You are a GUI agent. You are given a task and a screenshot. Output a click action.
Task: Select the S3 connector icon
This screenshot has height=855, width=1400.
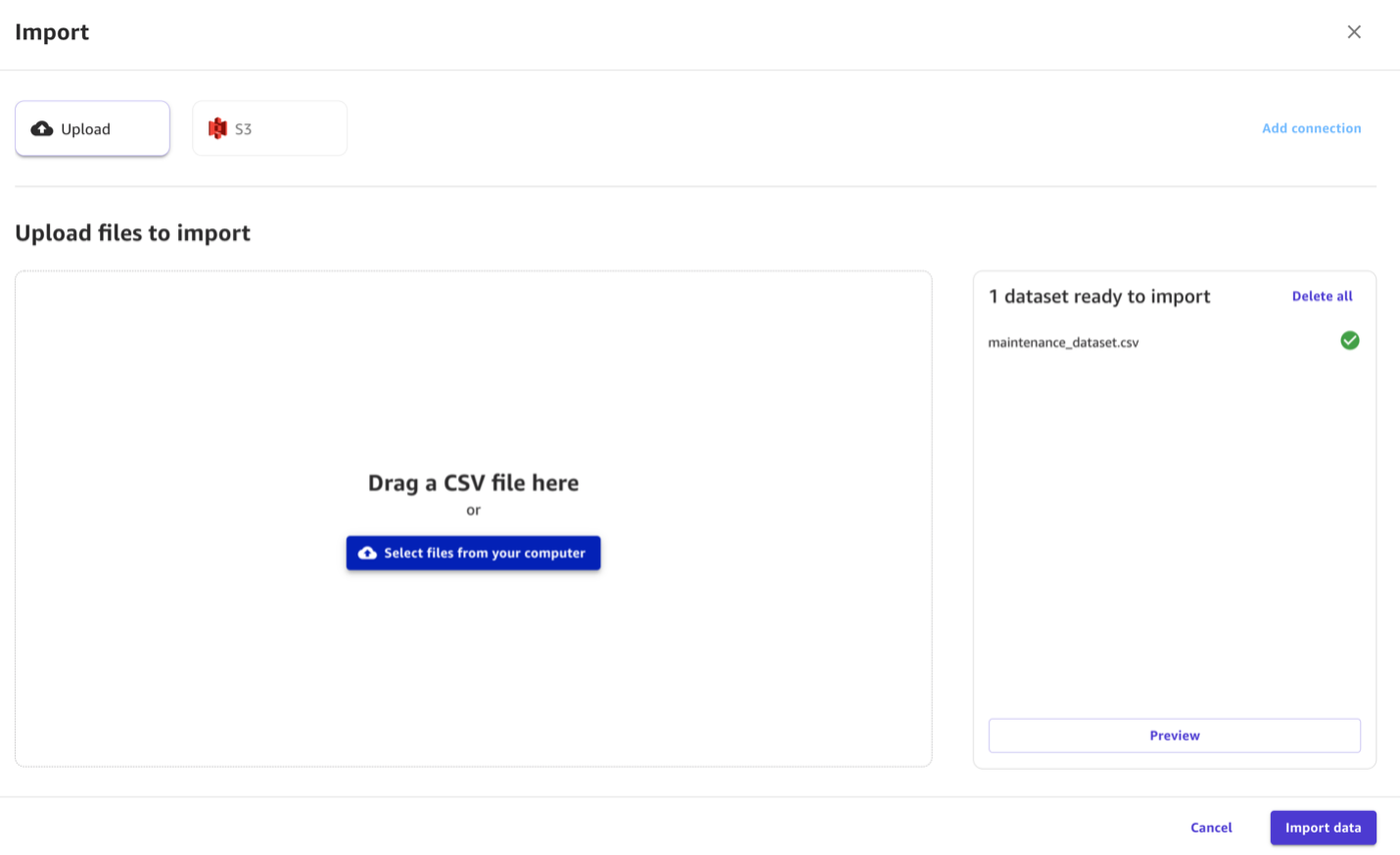point(217,127)
